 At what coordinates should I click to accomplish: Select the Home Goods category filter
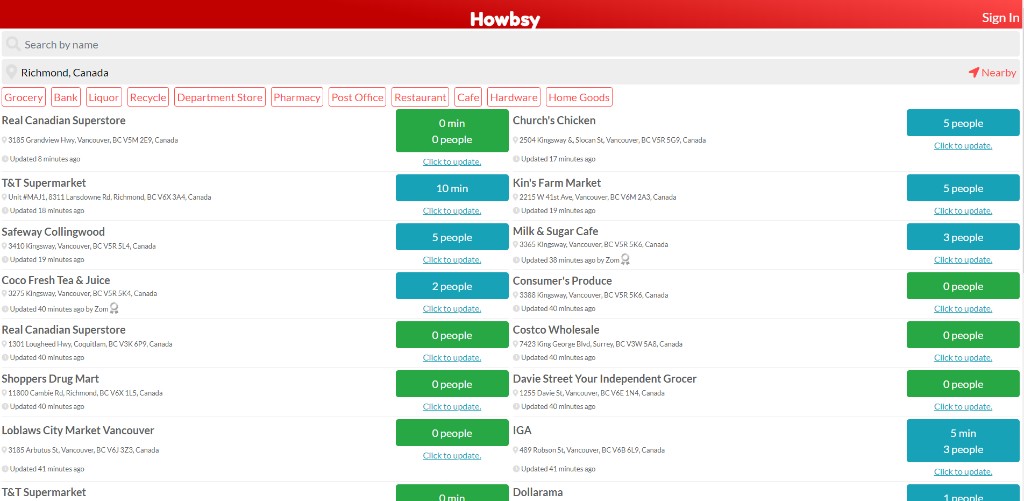[579, 98]
